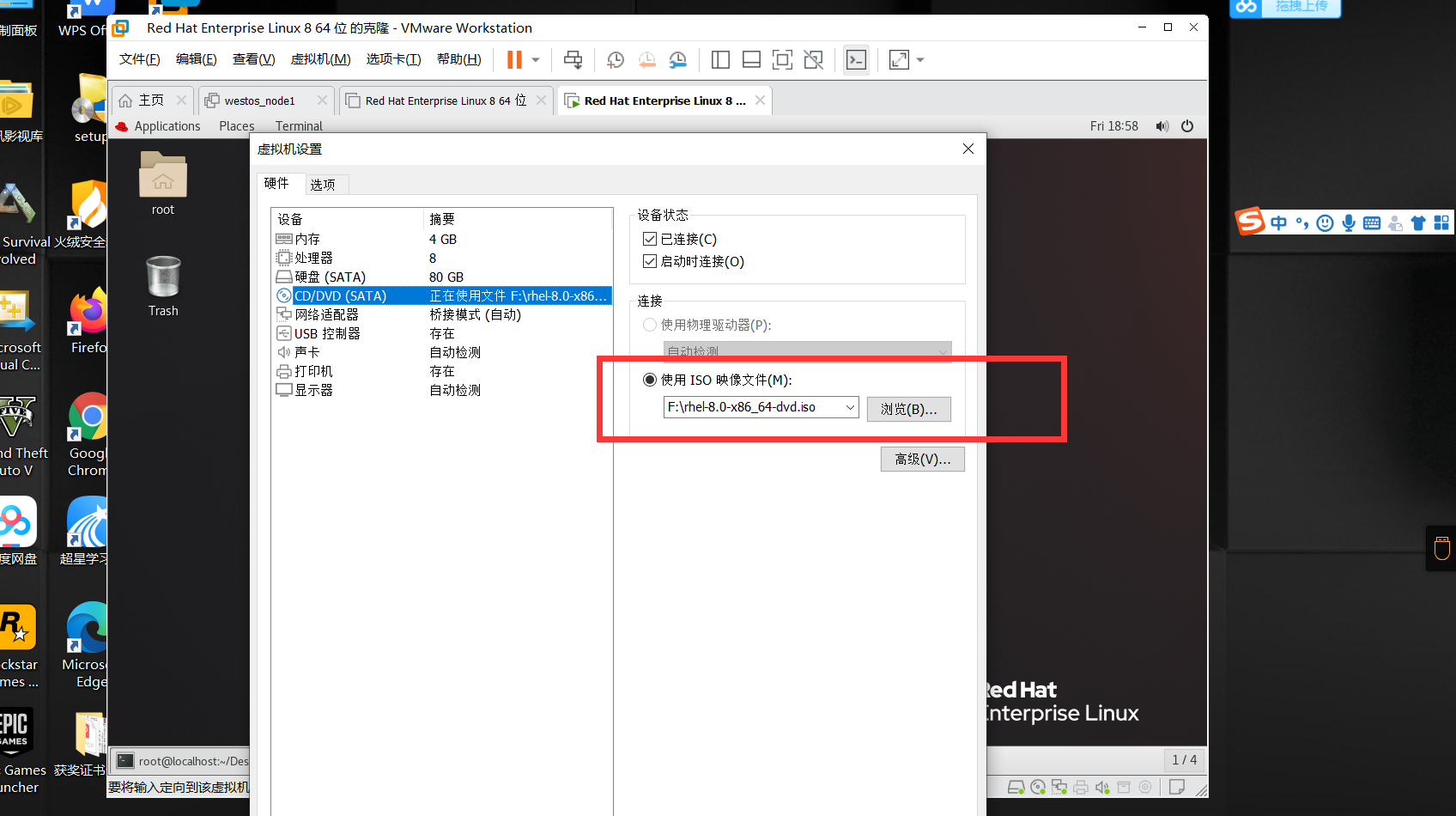Open the 文件(F) menu

(x=139, y=58)
